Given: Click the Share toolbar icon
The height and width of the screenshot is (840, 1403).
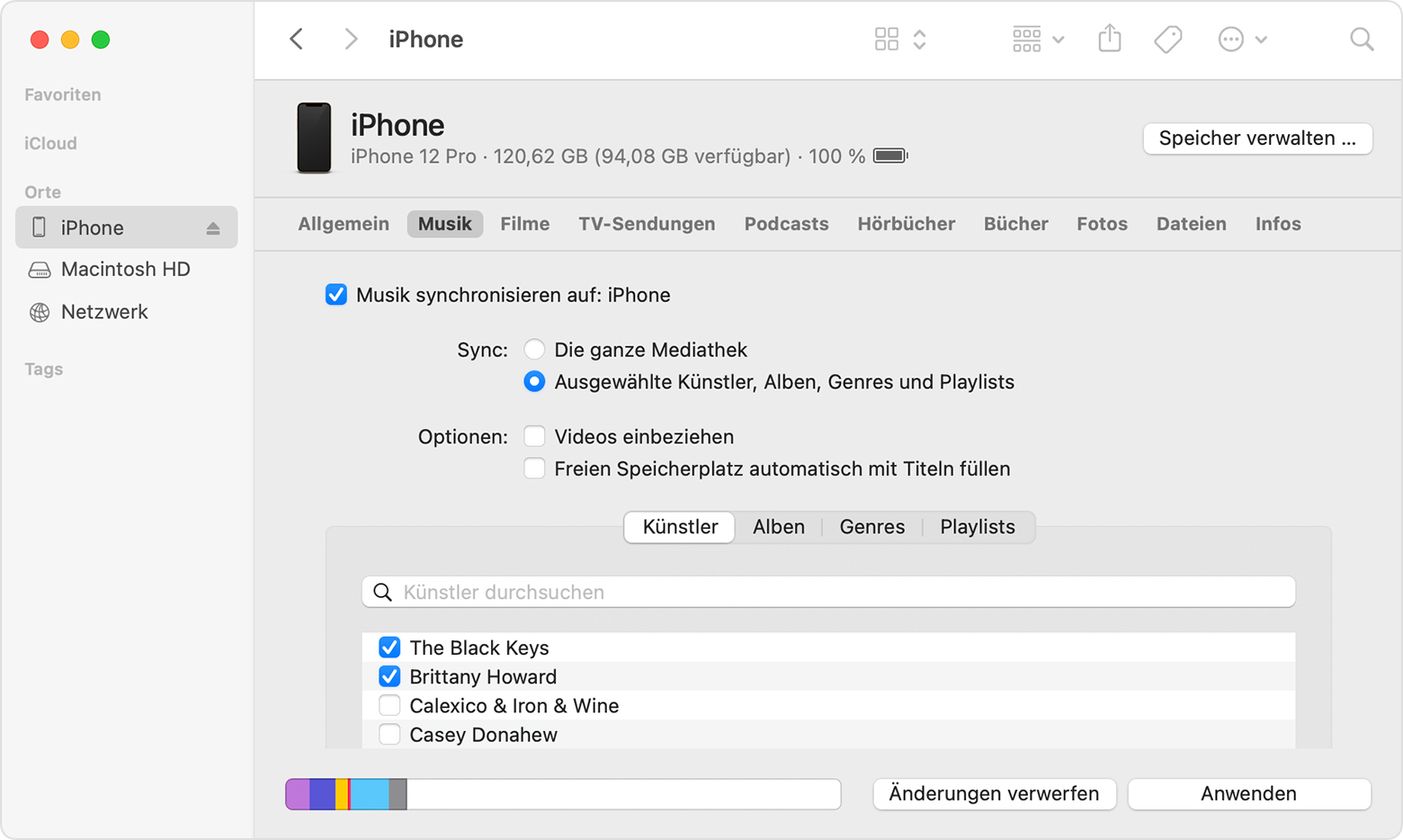Looking at the screenshot, I should pos(1110,38).
